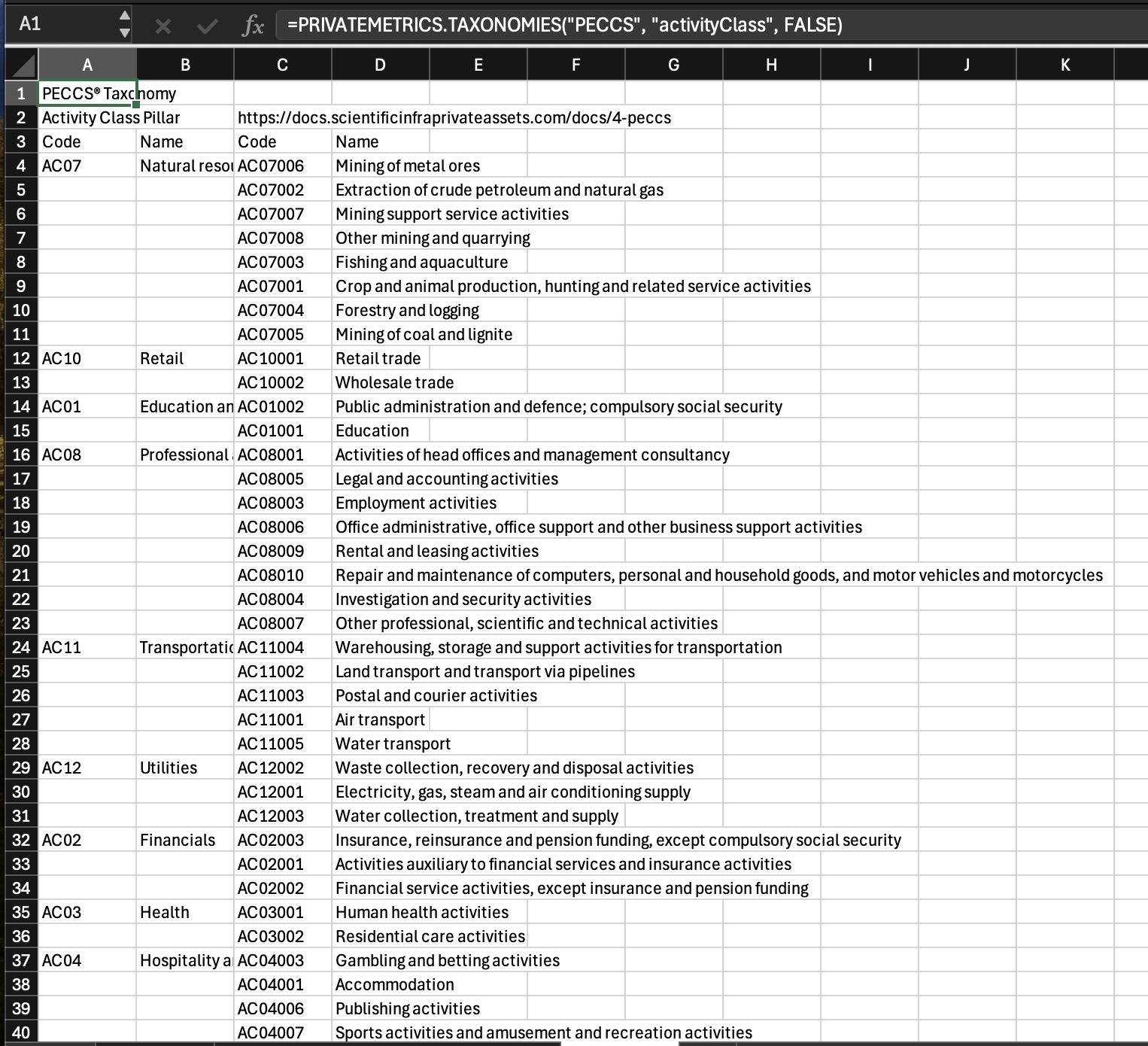Select row 40 header

click(x=21, y=1032)
